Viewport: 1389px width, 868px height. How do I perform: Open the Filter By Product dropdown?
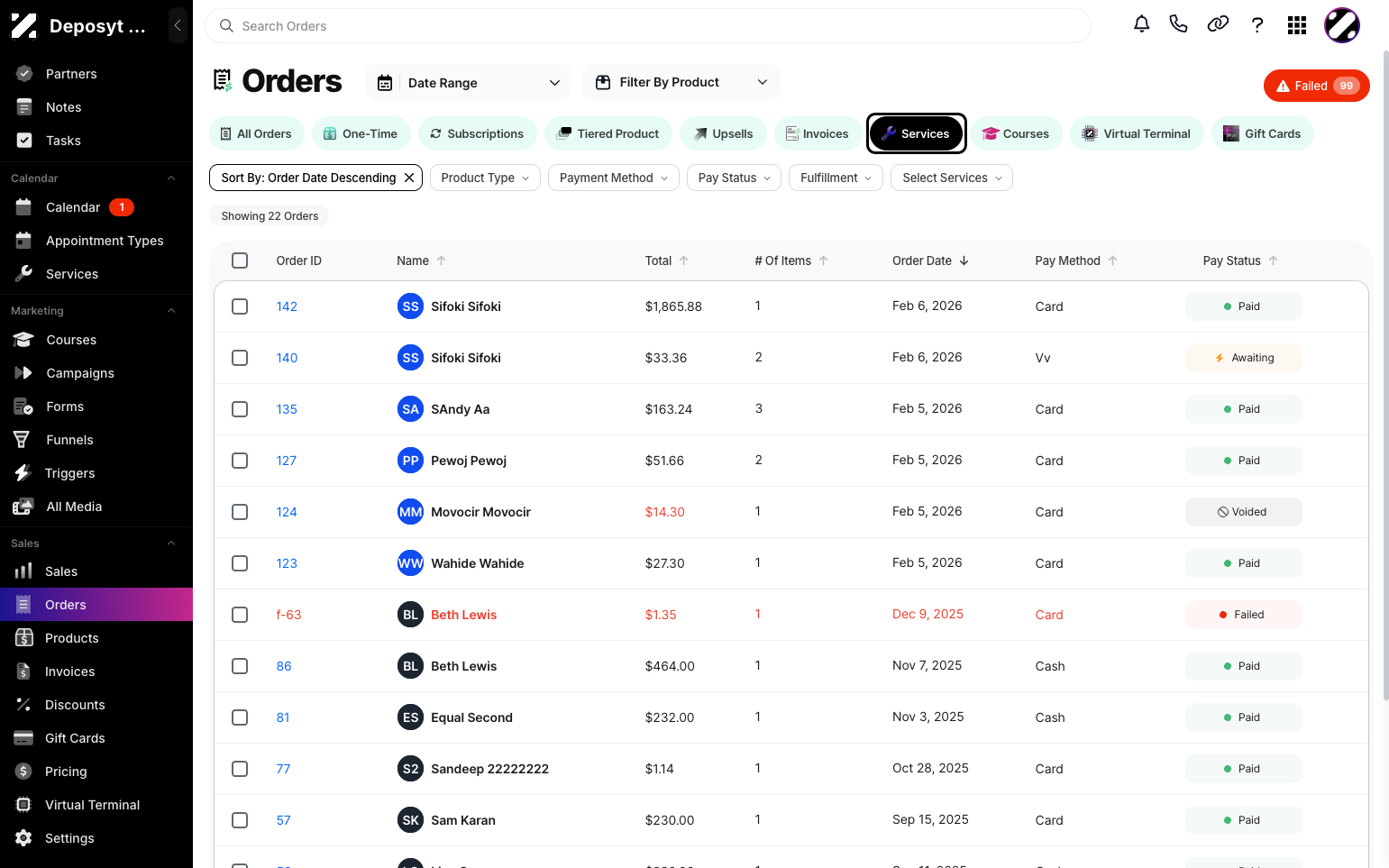click(x=681, y=82)
